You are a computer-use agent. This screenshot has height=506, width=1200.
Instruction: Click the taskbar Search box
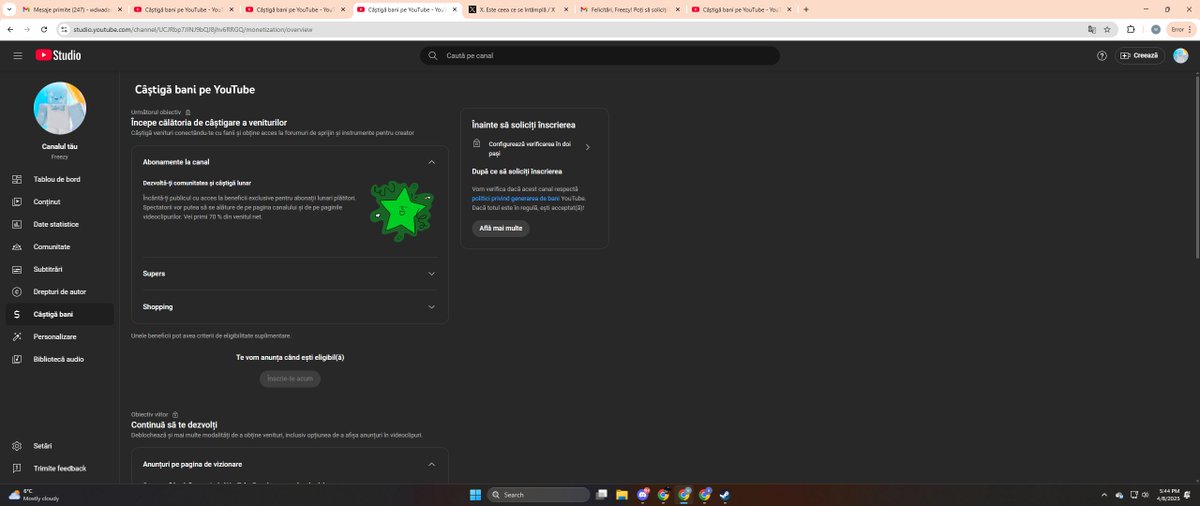click(540, 494)
